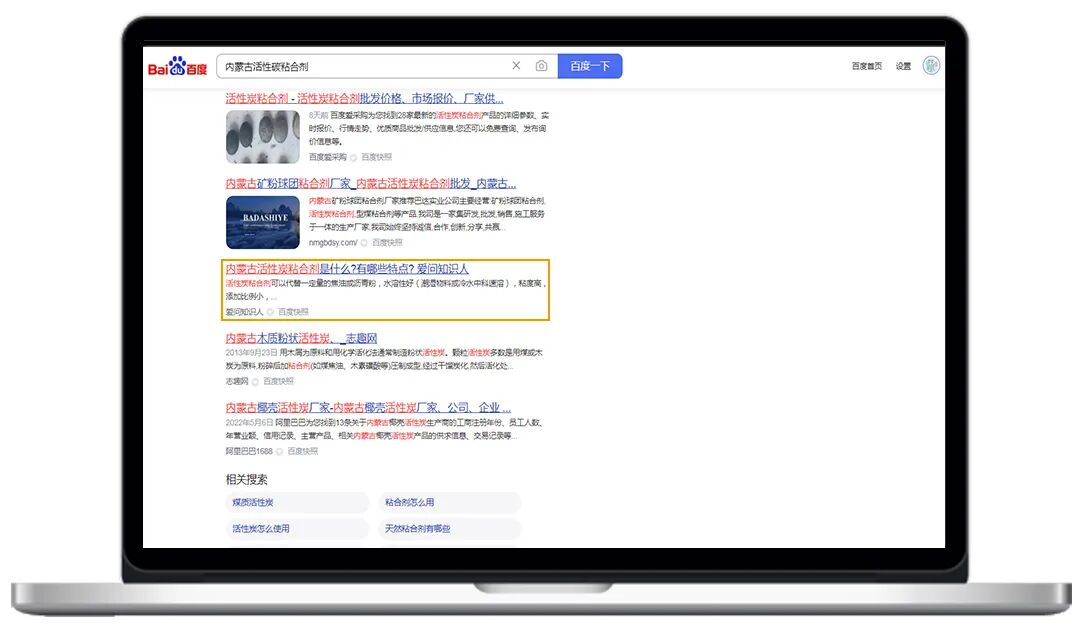Open 百度快照 for nmgbdsy.com result

pos(387,242)
